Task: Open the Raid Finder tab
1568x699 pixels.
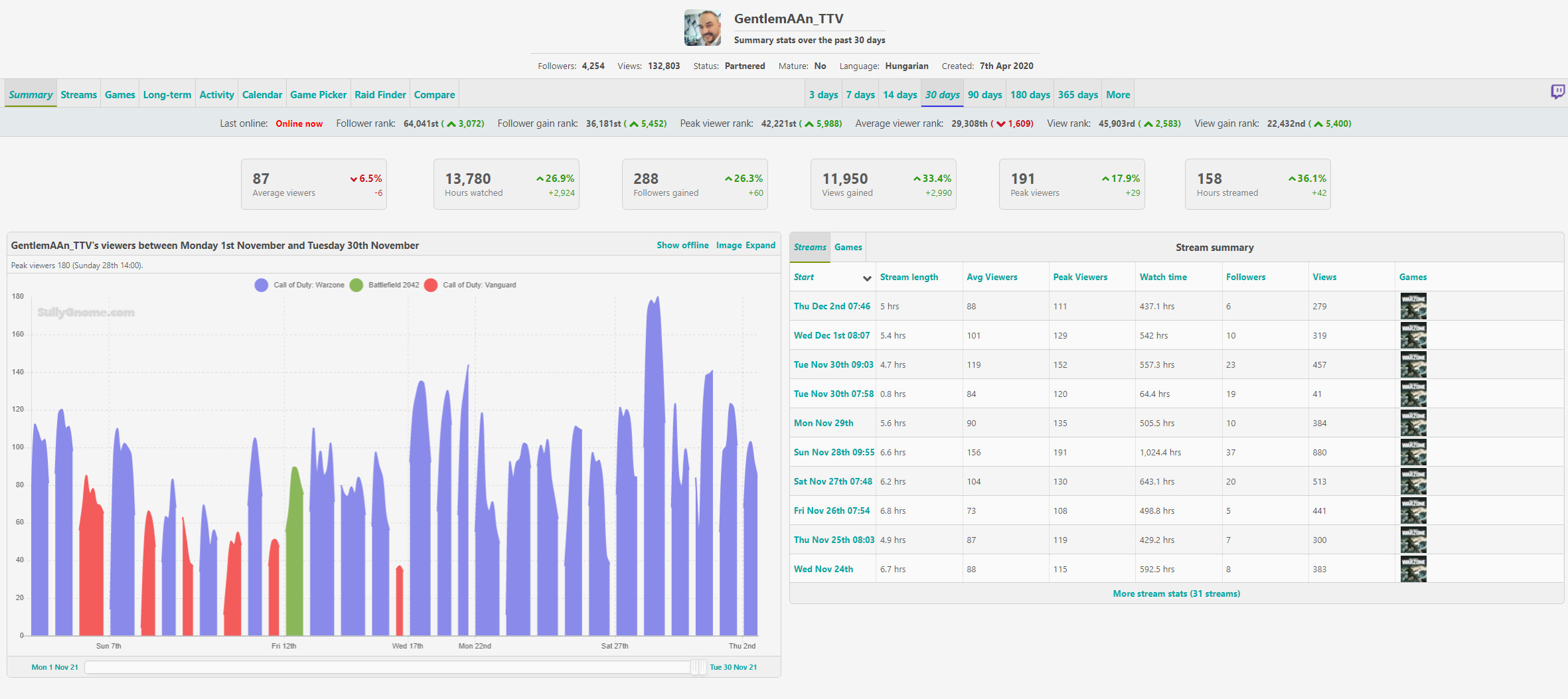Action: pyautogui.click(x=380, y=95)
